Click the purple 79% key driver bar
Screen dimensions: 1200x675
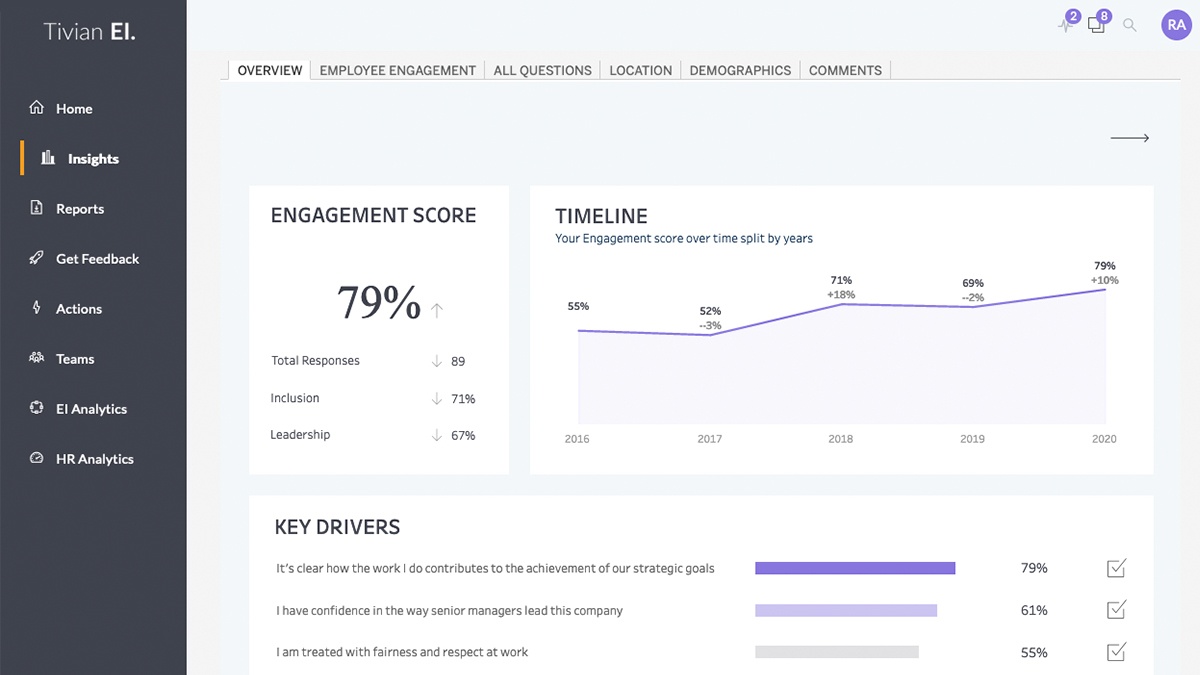coord(855,568)
